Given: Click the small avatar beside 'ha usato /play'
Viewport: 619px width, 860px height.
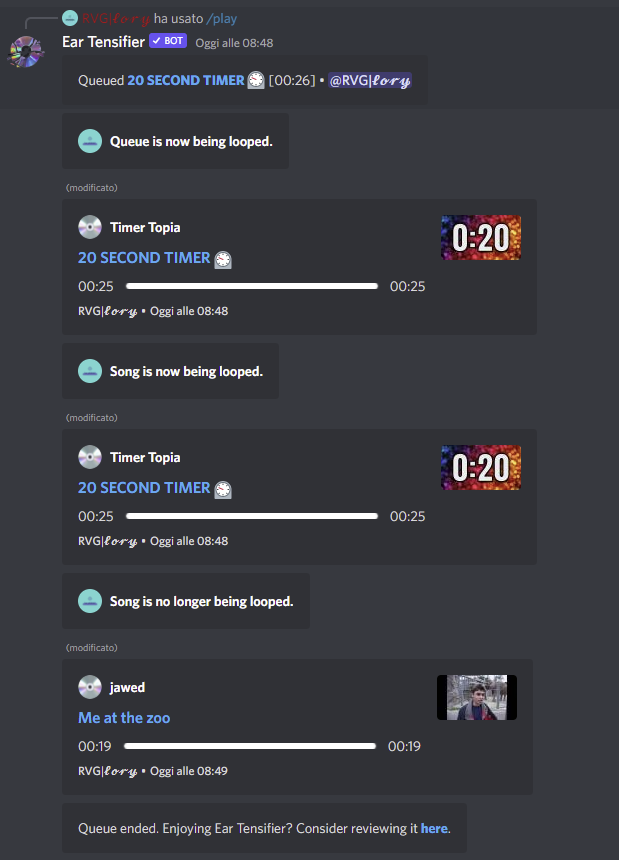Looking at the screenshot, I should 70,18.
